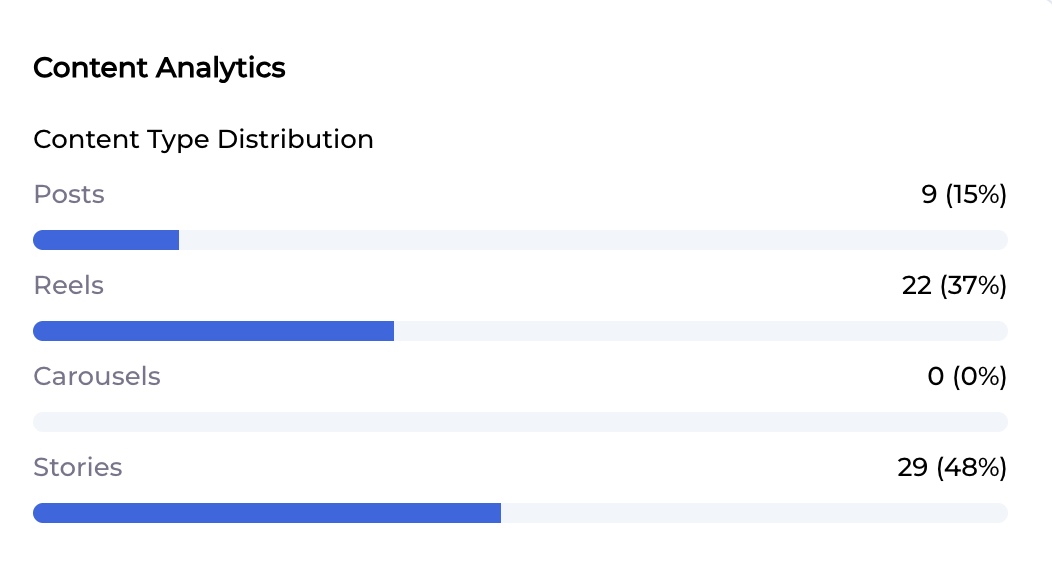Click the 15% percentage for Posts
Viewport: 1052px width, 562px height.
[976, 194]
